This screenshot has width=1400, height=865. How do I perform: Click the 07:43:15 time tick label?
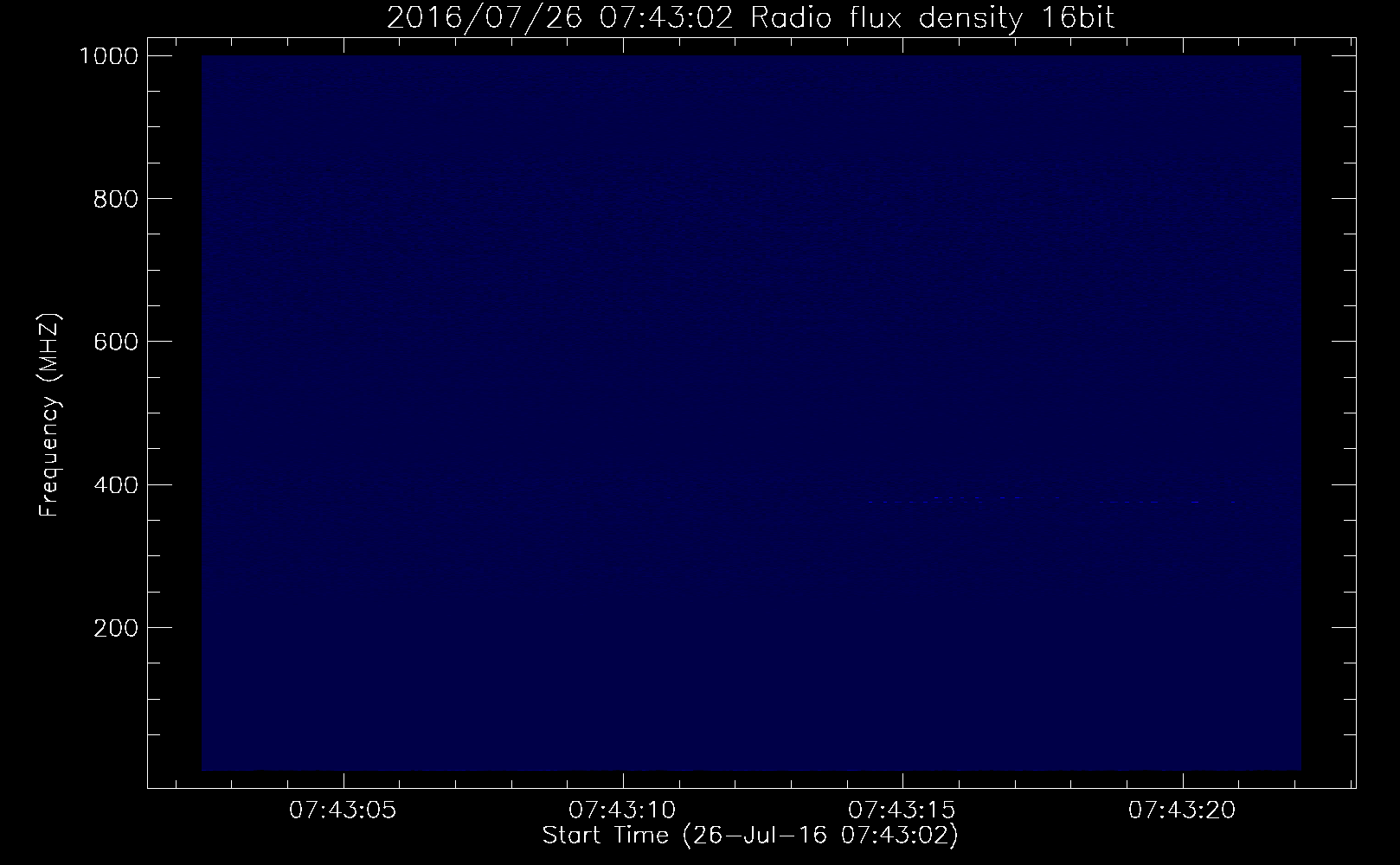tap(902, 811)
